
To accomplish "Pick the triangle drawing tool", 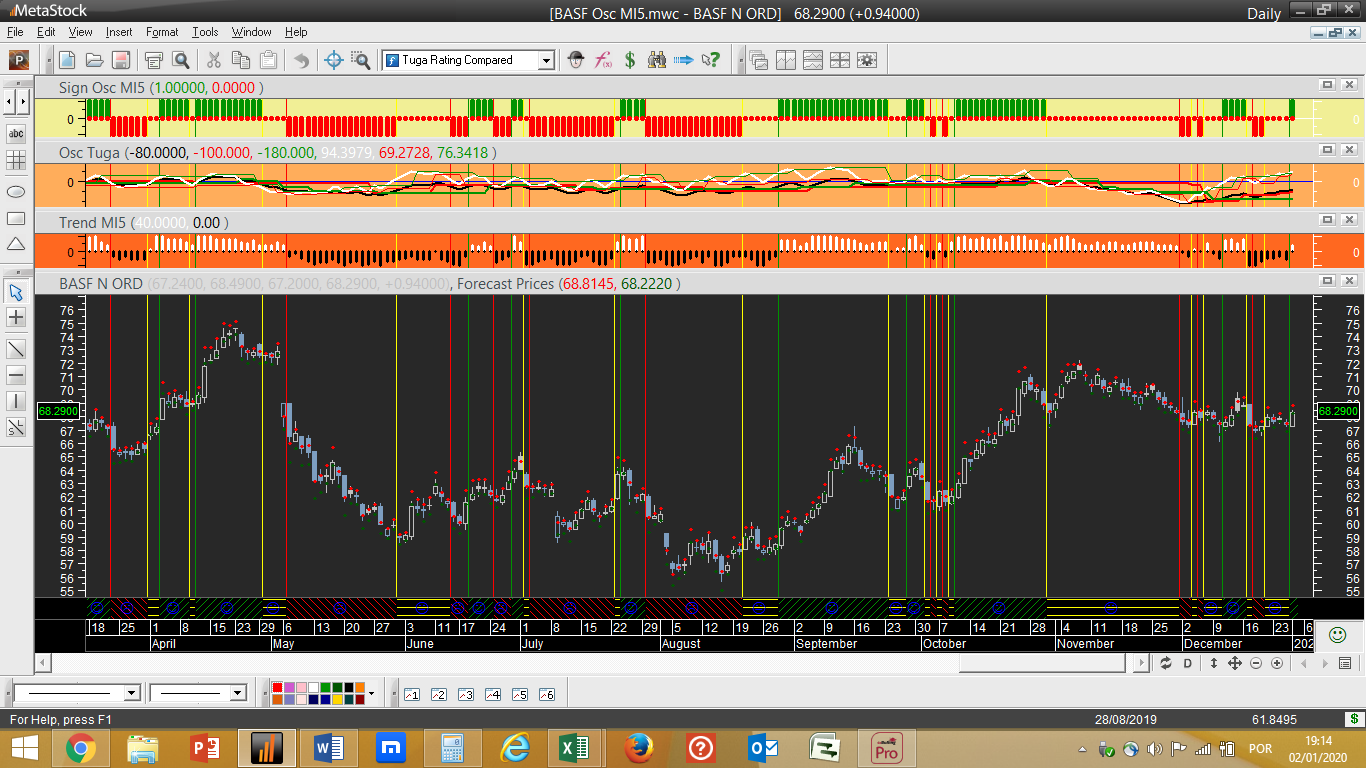I will pyautogui.click(x=16, y=245).
